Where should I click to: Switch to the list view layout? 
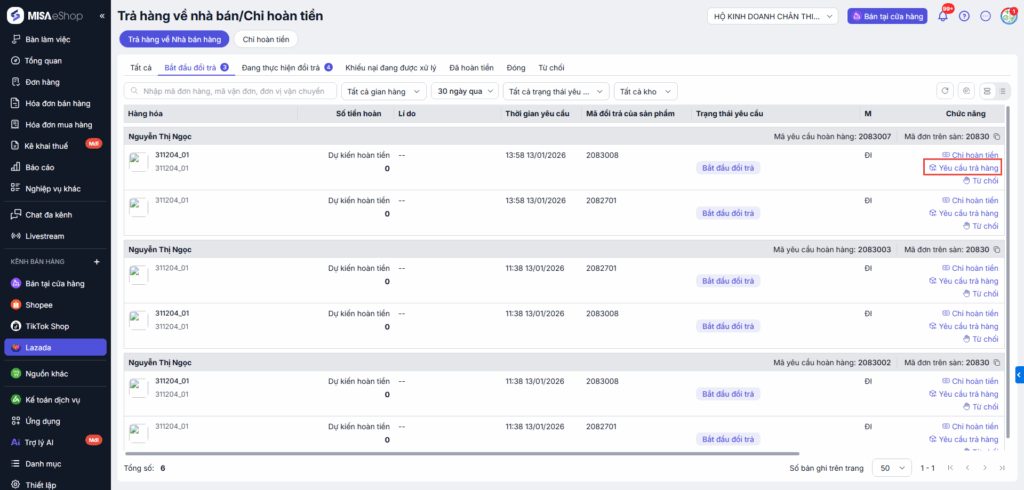pyautogui.click(x=1002, y=91)
